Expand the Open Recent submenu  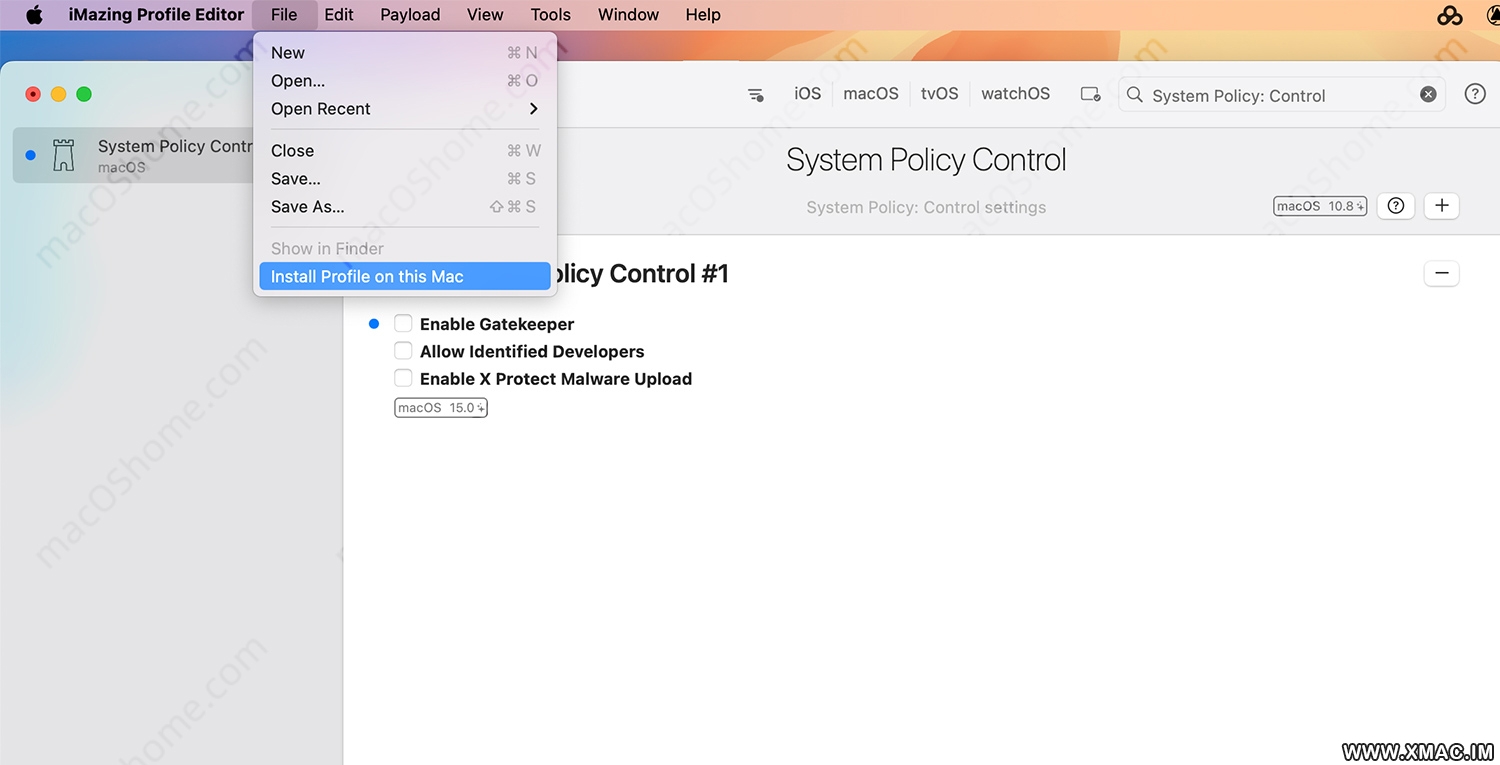(404, 109)
